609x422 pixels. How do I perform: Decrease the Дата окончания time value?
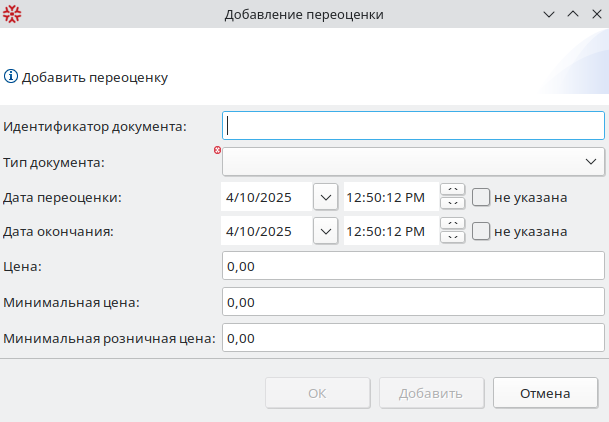tap(453, 238)
